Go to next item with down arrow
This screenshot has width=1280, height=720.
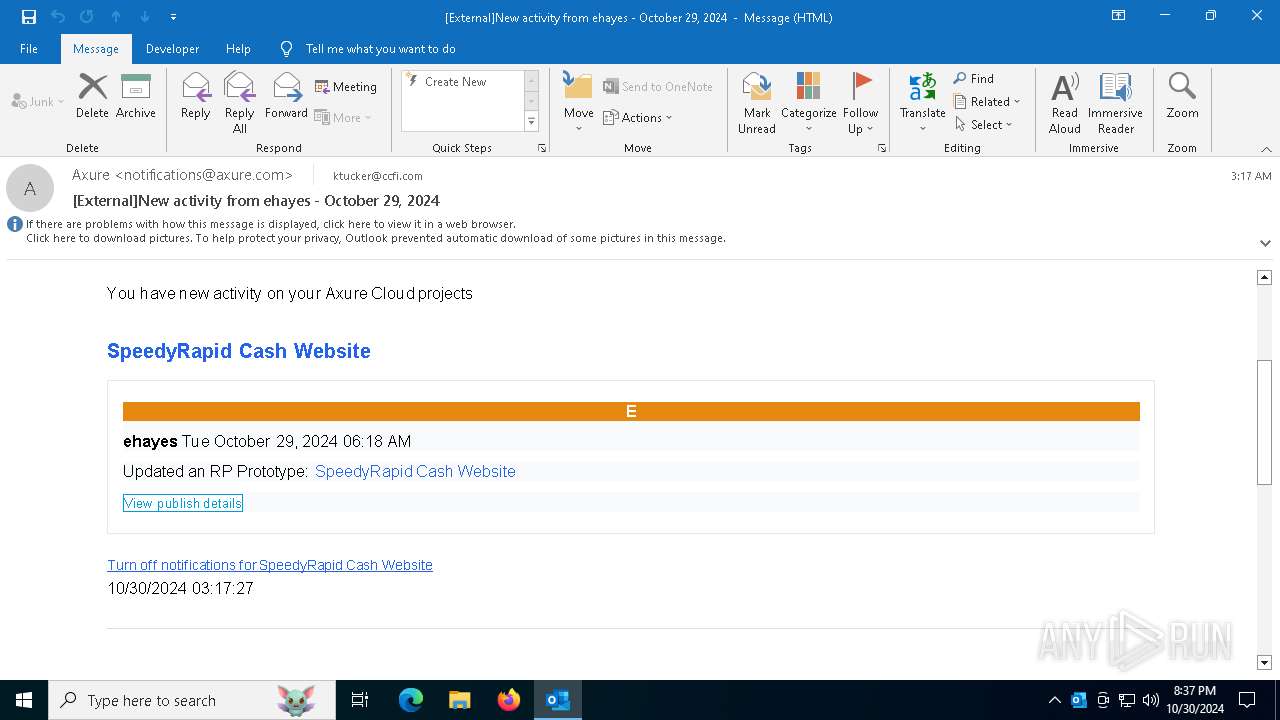point(145,16)
